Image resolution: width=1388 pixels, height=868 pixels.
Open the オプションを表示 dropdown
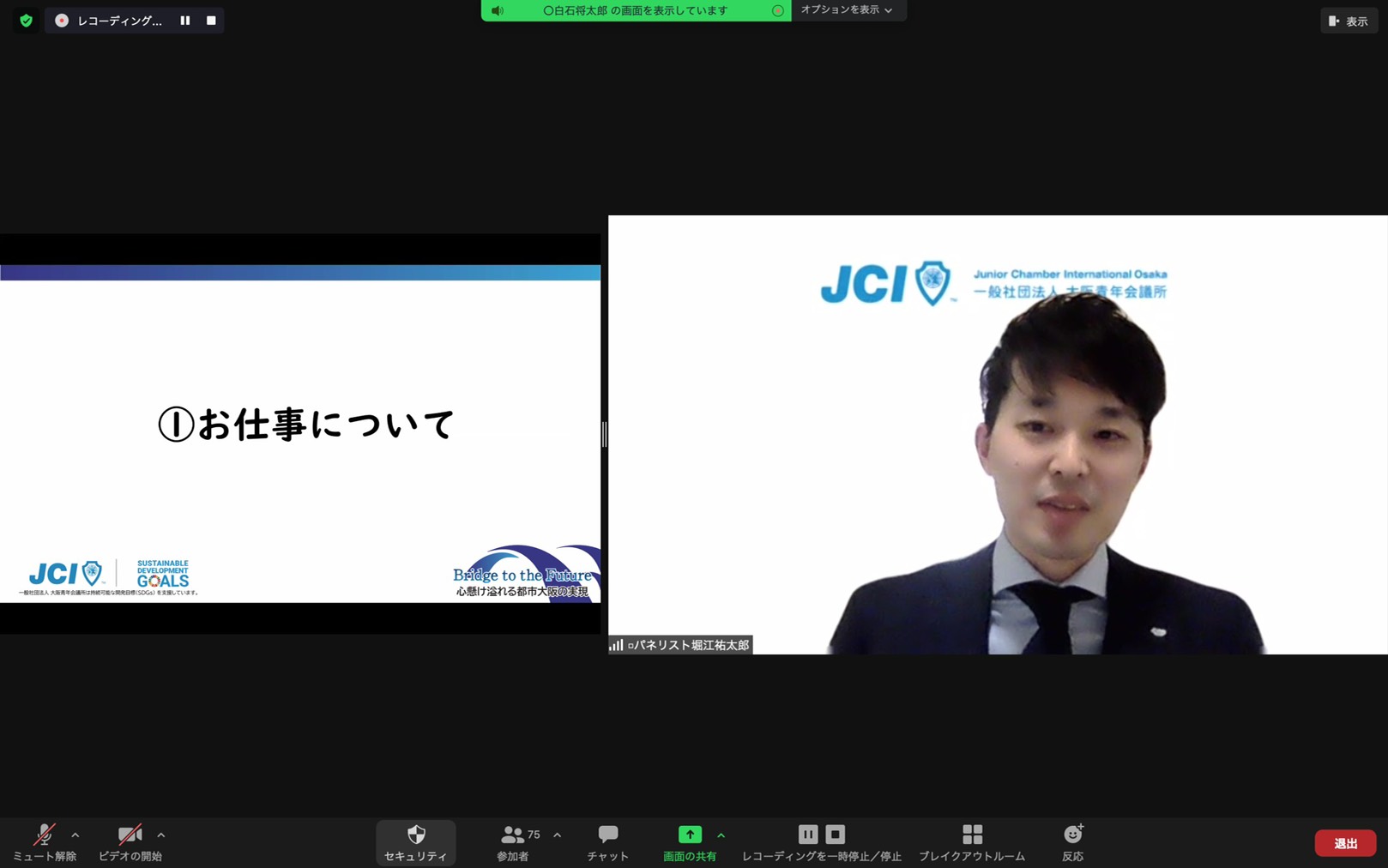[x=847, y=10]
